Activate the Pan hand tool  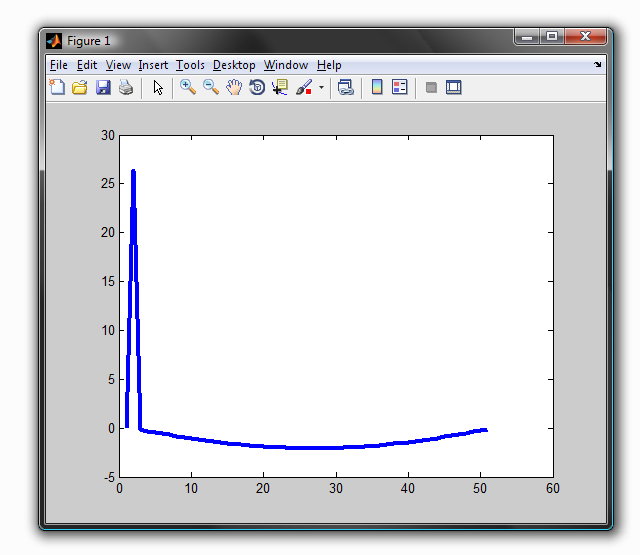coord(234,88)
